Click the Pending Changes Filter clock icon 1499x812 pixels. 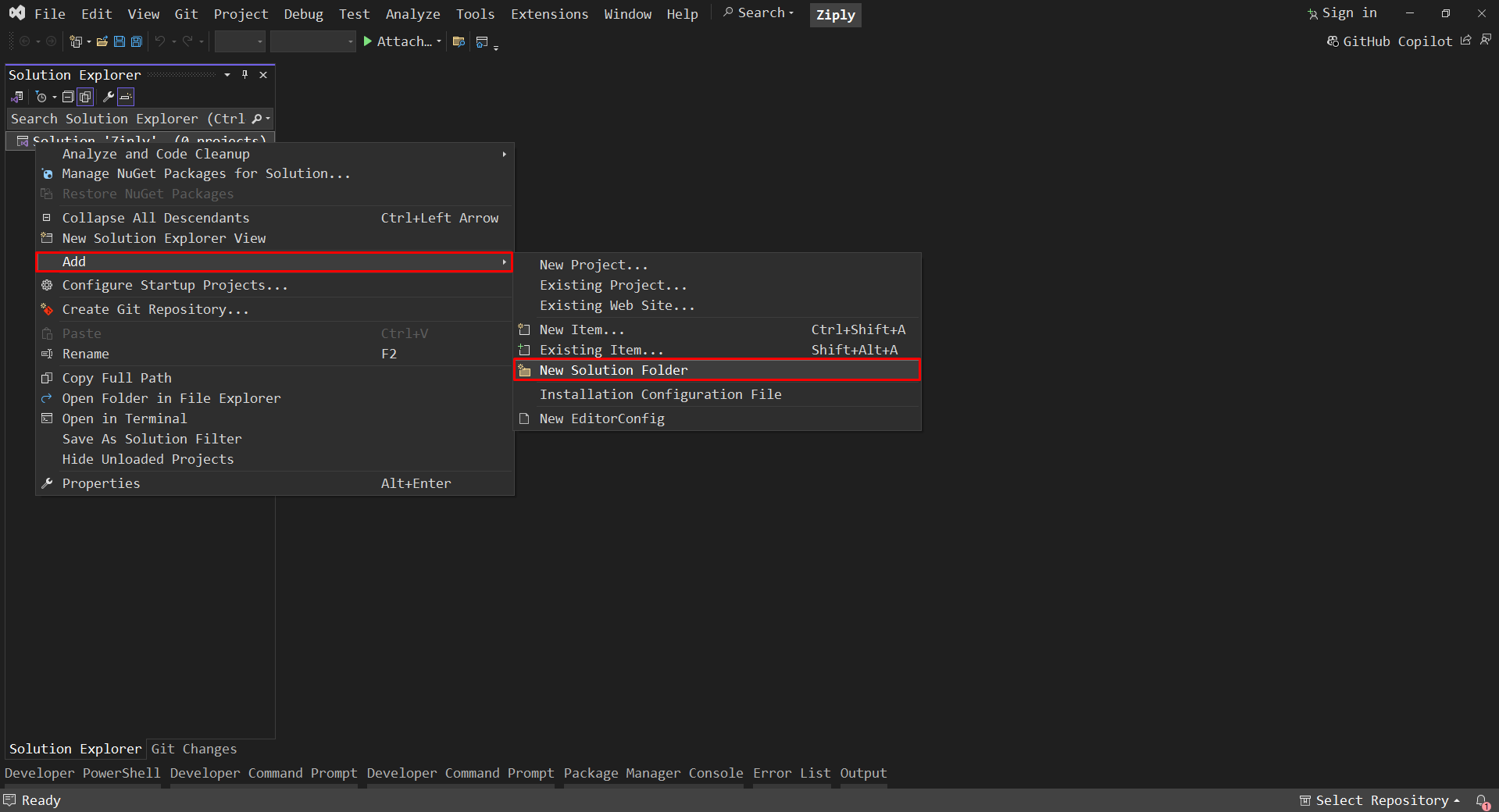pyautogui.click(x=41, y=97)
